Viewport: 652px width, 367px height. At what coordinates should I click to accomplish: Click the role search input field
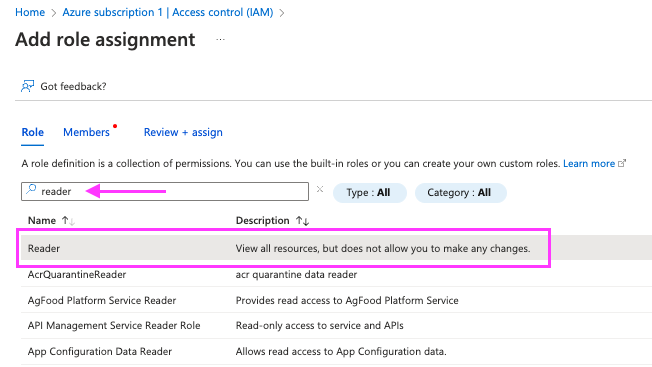[x=165, y=192]
